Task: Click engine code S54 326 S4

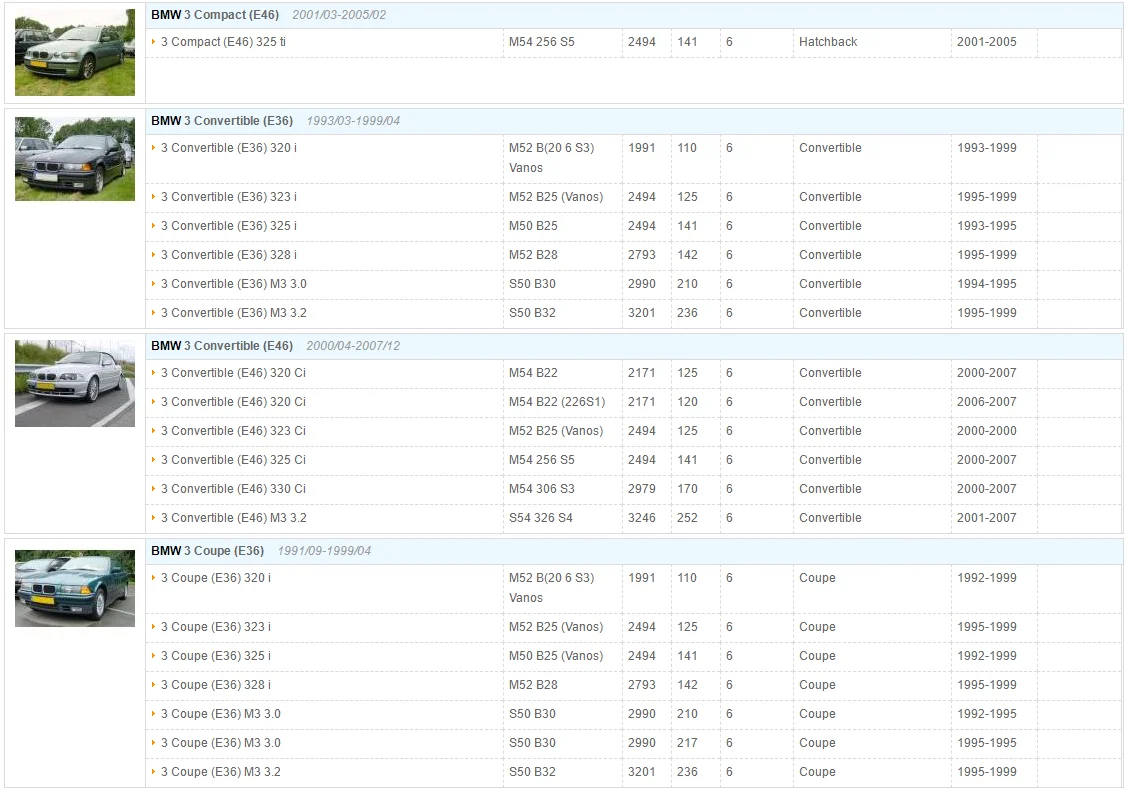Action: point(540,518)
